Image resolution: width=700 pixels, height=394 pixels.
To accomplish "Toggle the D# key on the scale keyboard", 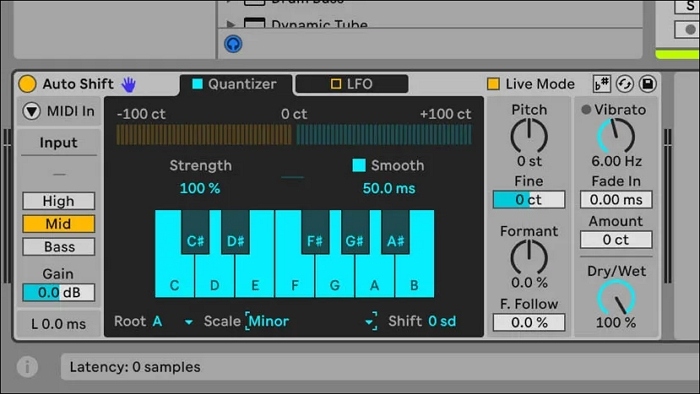I will pyautogui.click(x=235, y=232).
